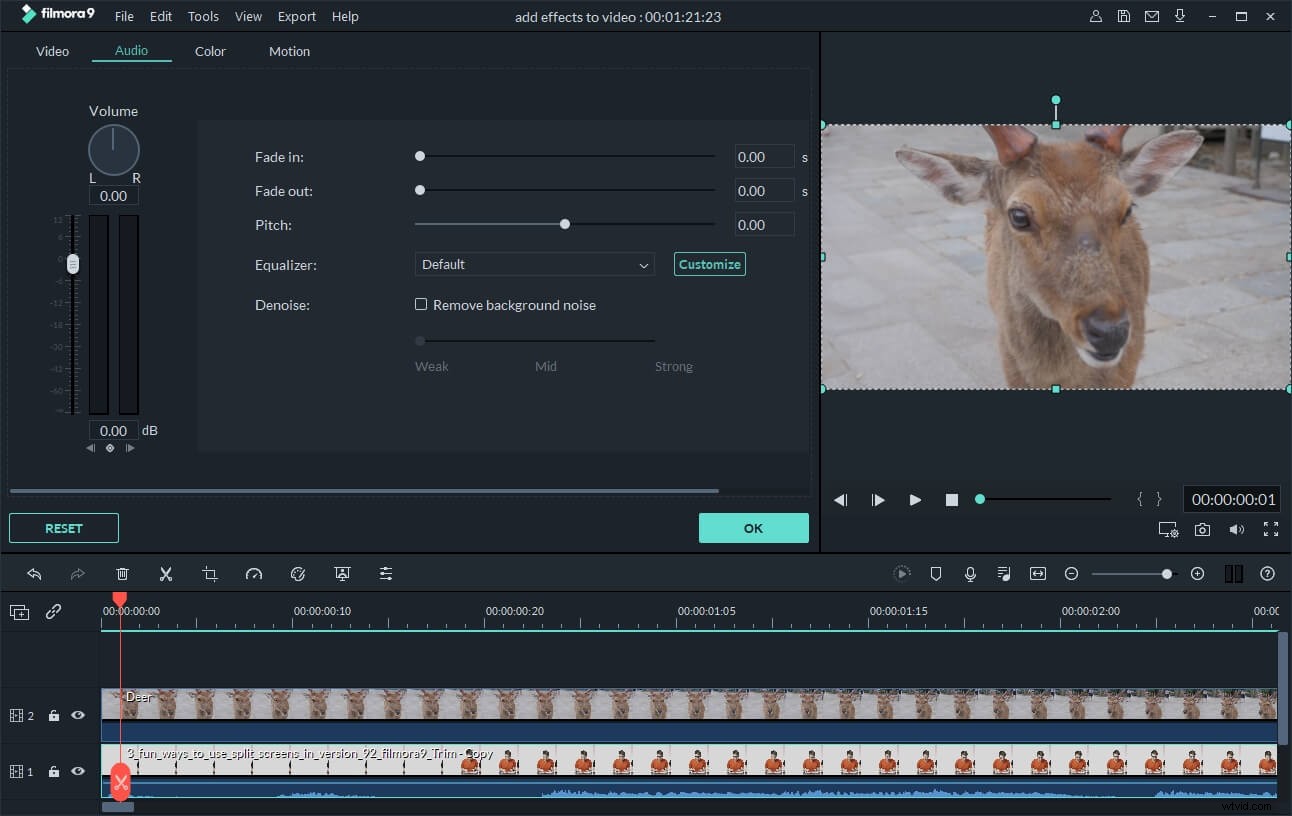Click the Undo icon in the toolbar
The image size is (1292, 816).
point(35,573)
